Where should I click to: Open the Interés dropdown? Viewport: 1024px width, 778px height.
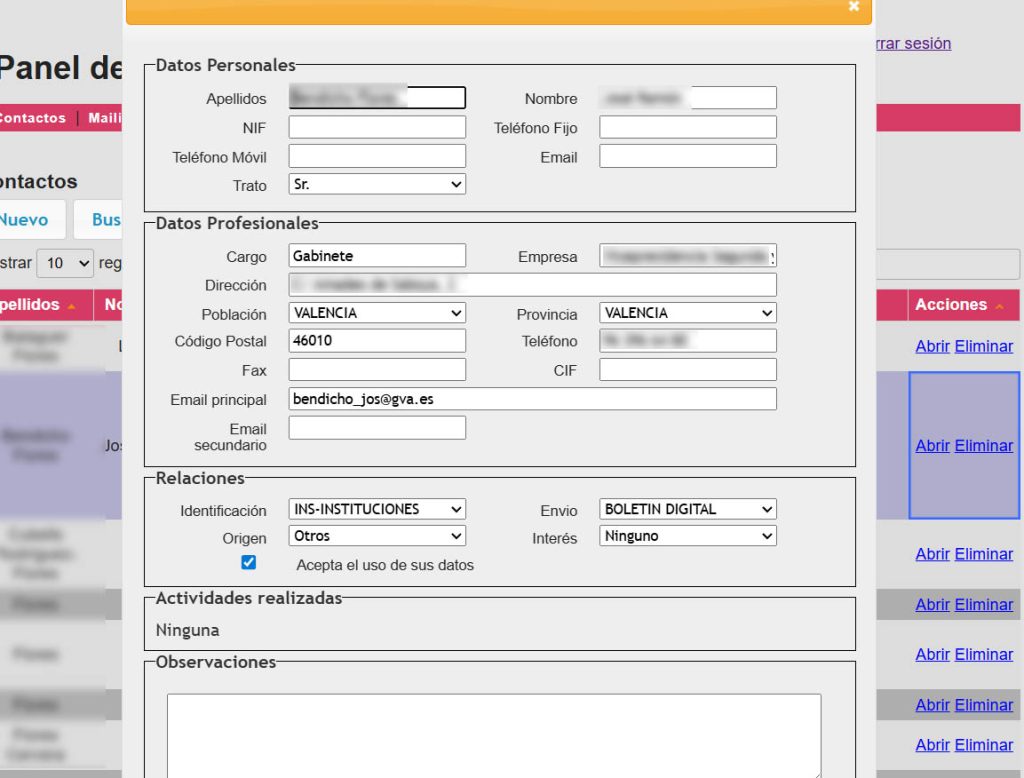(688, 536)
